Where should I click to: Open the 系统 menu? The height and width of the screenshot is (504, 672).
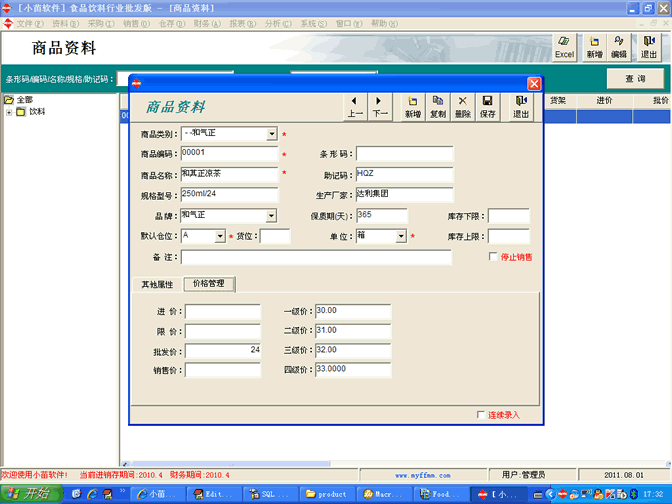[313, 24]
